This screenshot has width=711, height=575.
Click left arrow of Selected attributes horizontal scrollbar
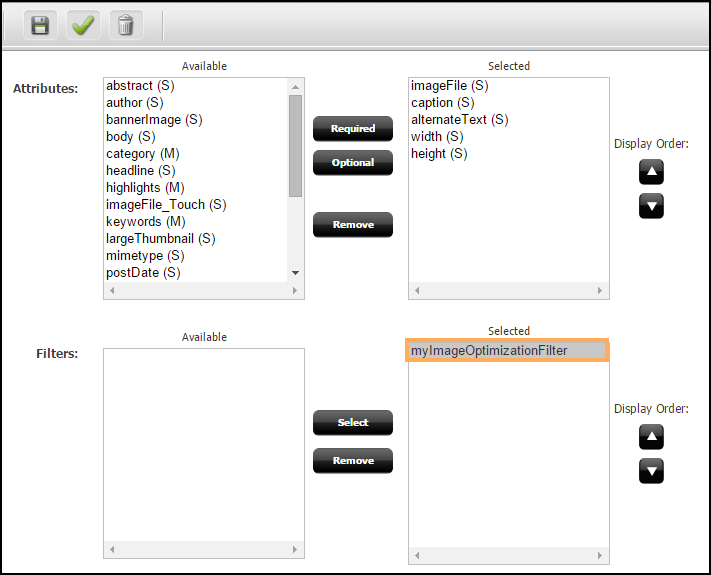point(417,290)
